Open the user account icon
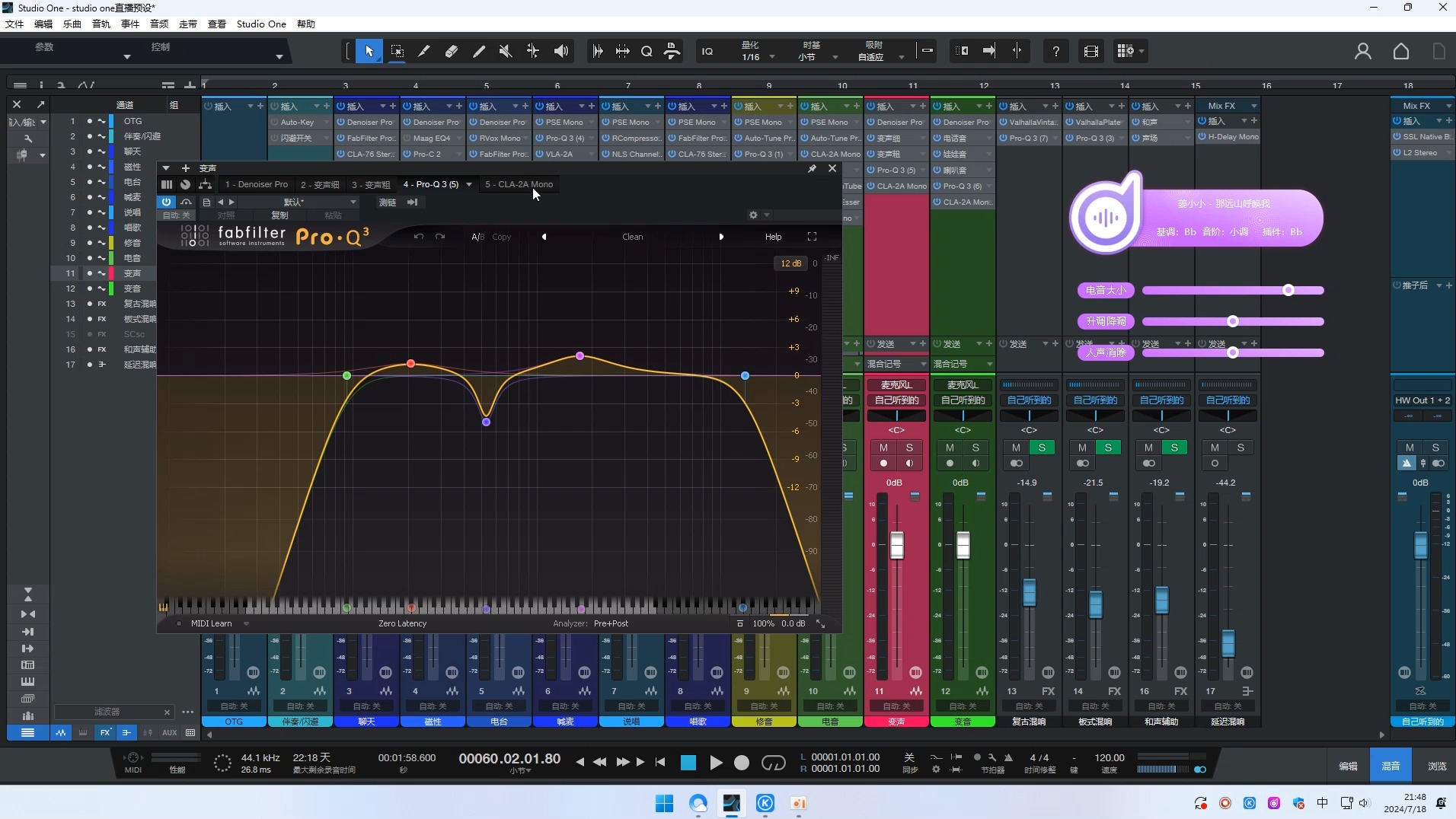 point(1363,51)
